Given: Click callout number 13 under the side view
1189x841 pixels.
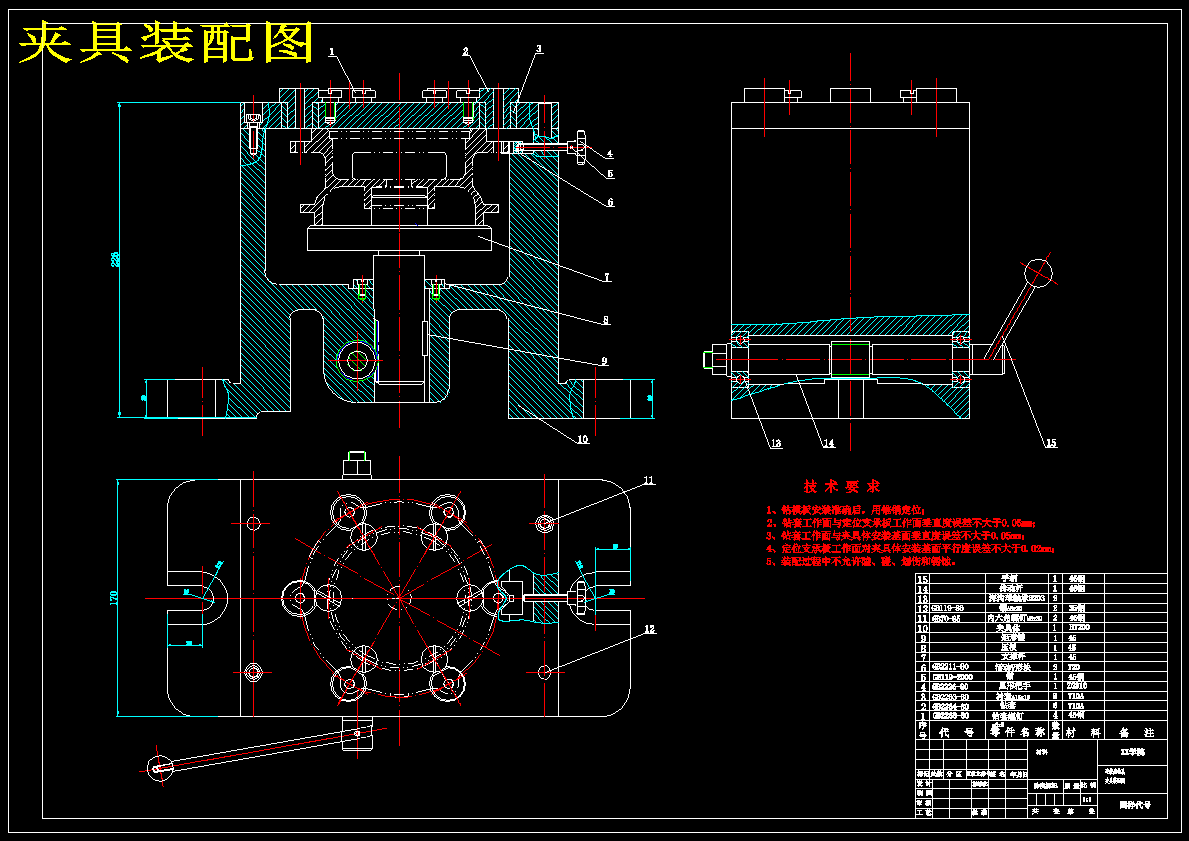Looking at the screenshot, I should [x=775, y=444].
